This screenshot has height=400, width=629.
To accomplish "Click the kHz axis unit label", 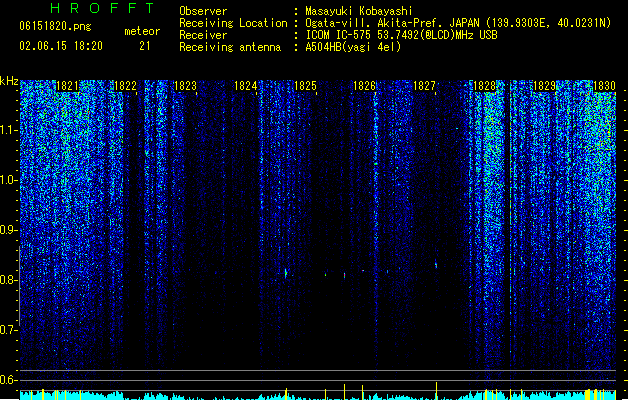I will [9, 81].
